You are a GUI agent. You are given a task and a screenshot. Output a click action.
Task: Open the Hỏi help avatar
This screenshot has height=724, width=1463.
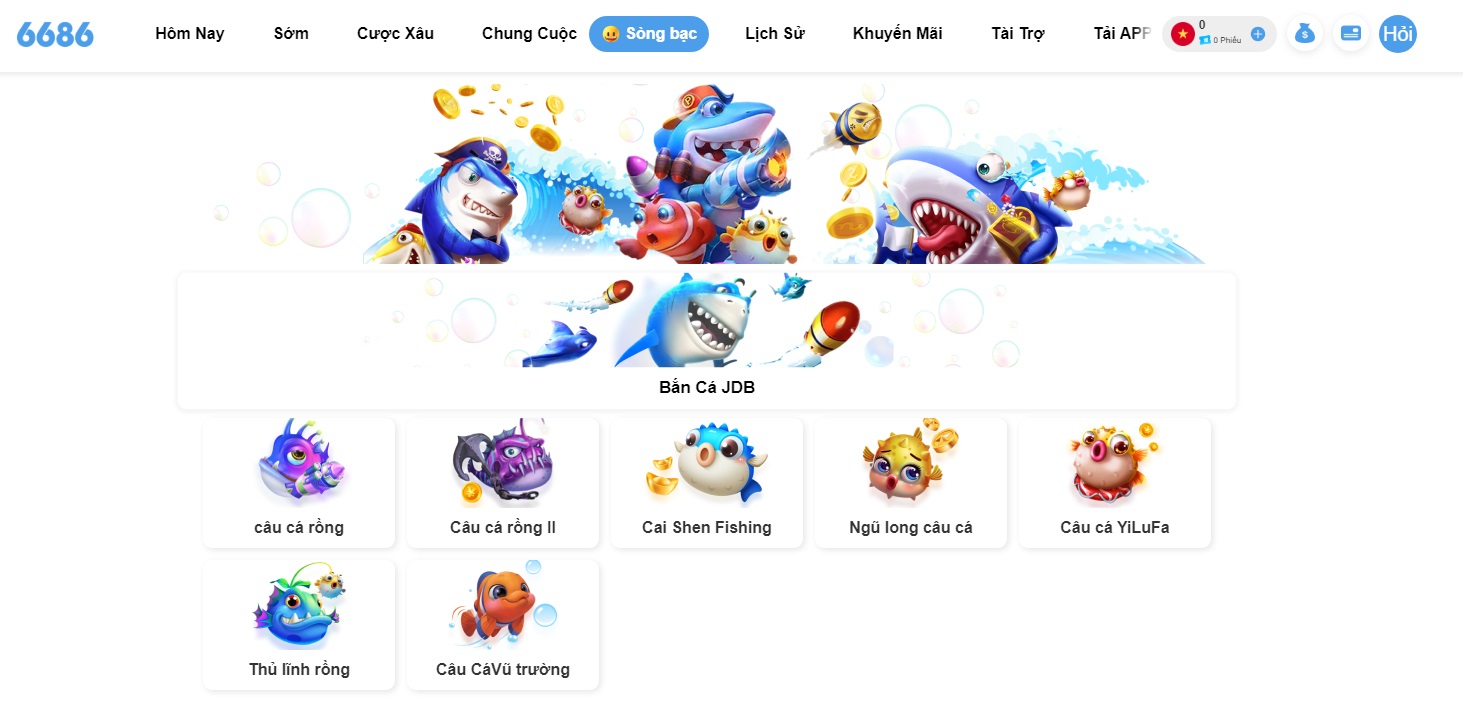click(x=1397, y=34)
